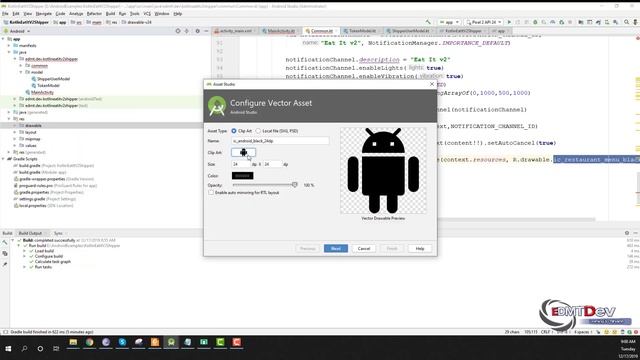Screen dimensions: 640x360
Task: Click the Search Everywhere magnifier icon
Action: pos(626,22)
